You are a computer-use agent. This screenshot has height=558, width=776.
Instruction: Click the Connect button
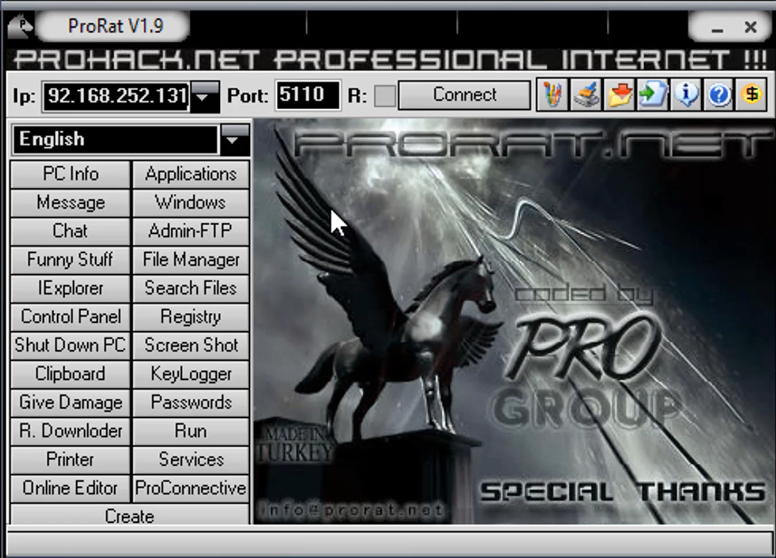point(464,95)
